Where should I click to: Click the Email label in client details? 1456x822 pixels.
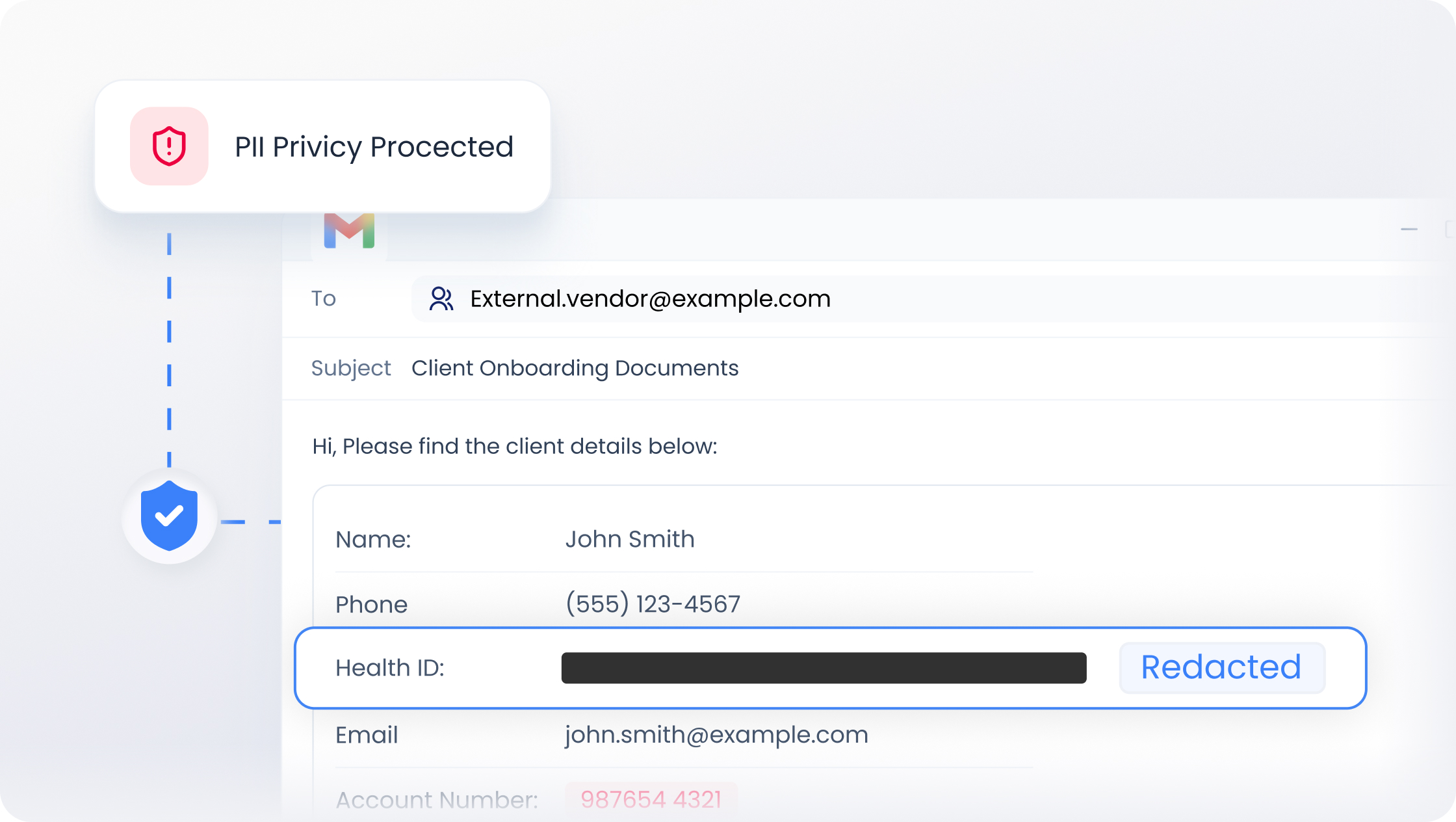click(x=367, y=735)
